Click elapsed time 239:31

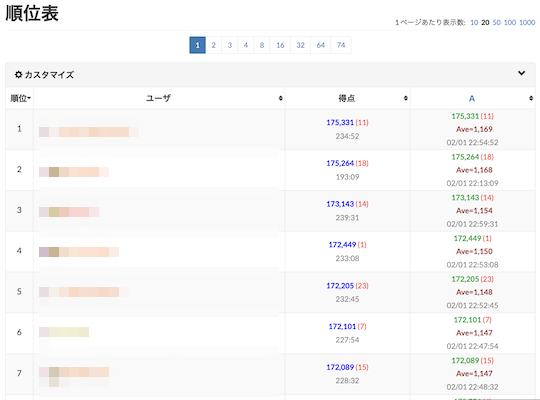tap(347, 217)
